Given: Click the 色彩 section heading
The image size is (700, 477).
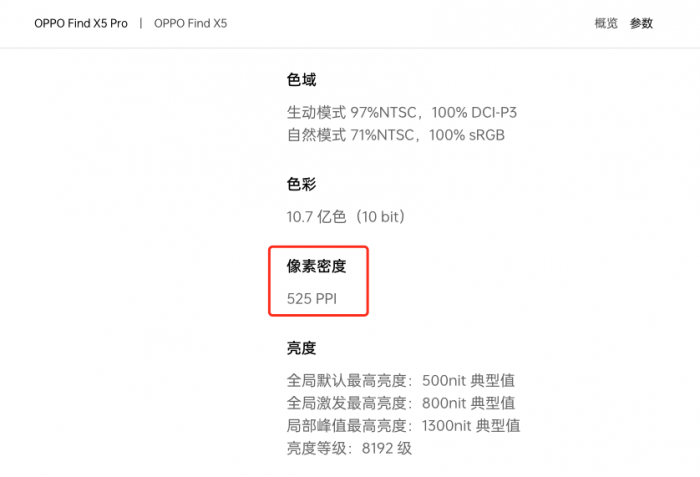Looking at the screenshot, I should tap(301, 185).
